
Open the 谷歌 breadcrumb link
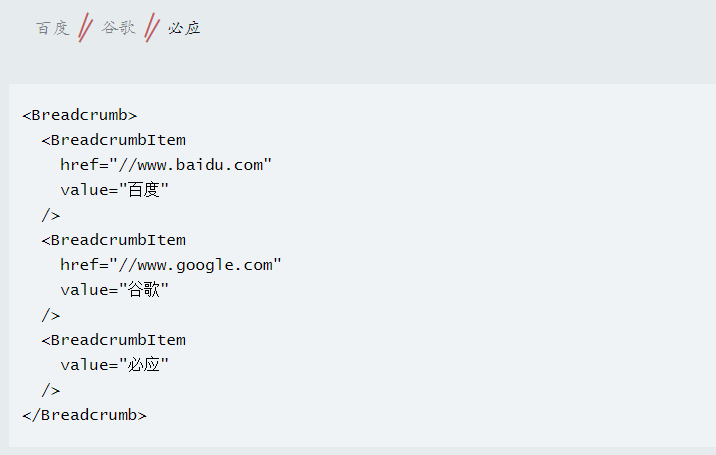coord(119,28)
